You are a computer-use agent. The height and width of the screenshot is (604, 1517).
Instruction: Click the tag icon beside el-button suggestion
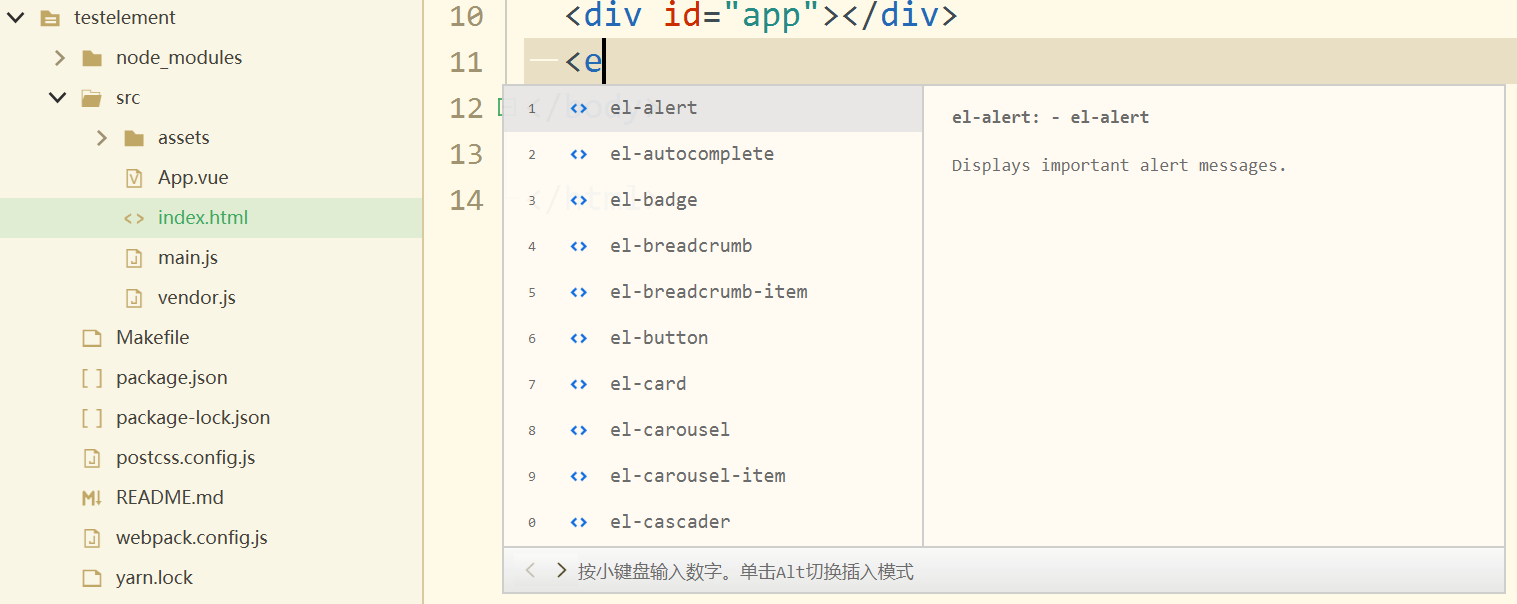578,338
